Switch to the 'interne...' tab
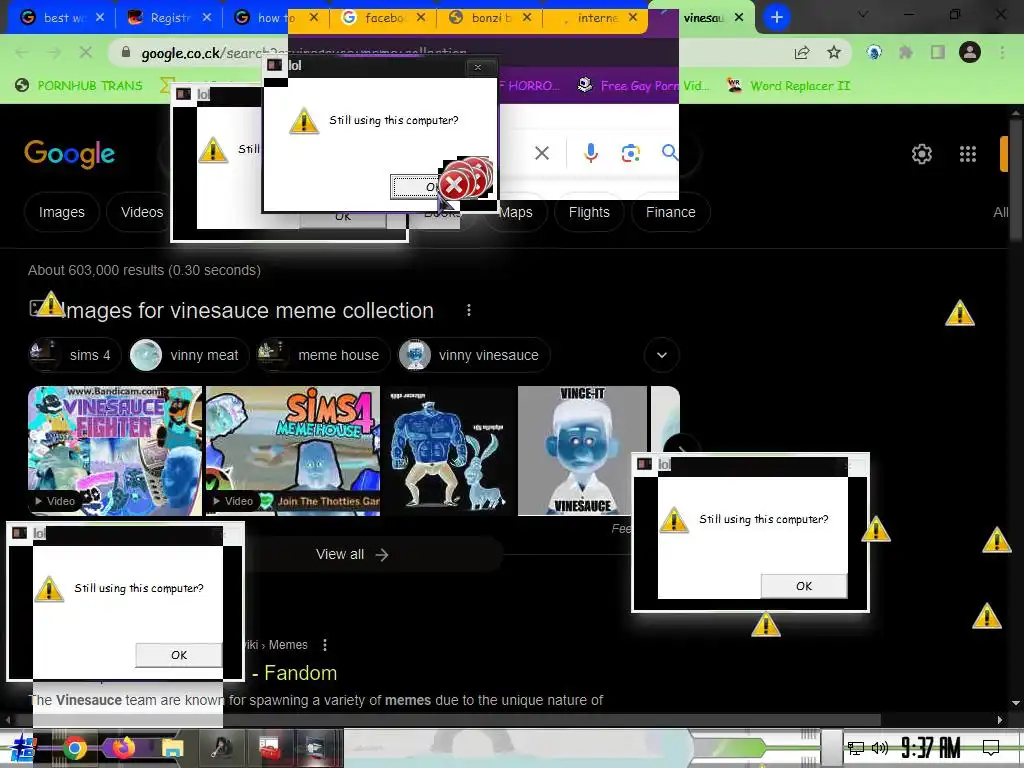The image size is (1024, 768). click(596, 18)
